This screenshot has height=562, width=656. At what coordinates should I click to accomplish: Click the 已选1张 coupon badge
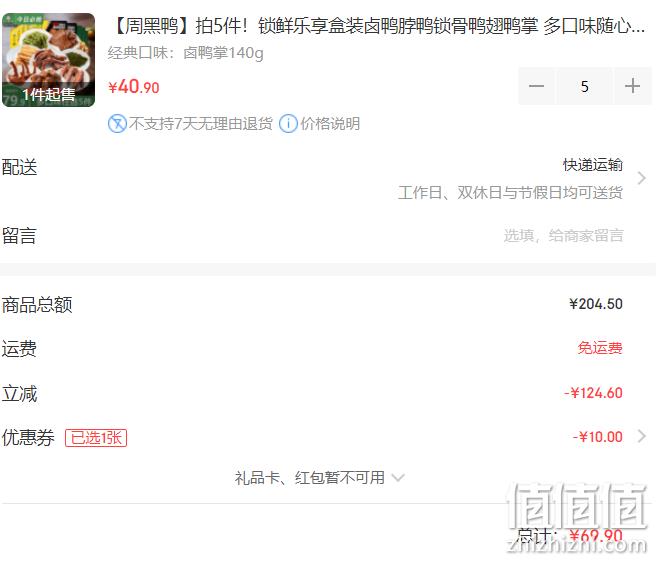click(96, 438)
